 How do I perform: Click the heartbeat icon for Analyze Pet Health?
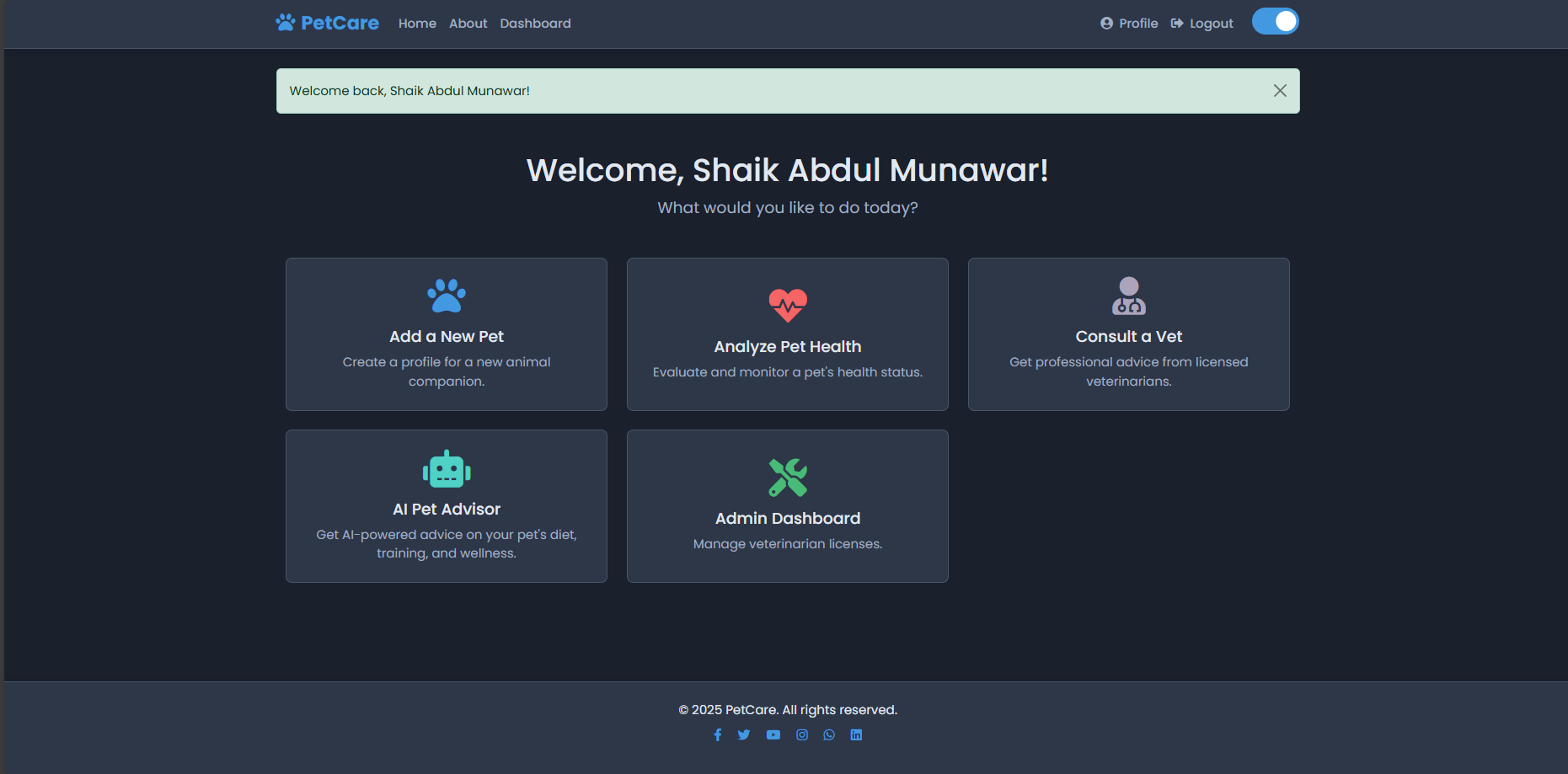(x=788, y=306)
